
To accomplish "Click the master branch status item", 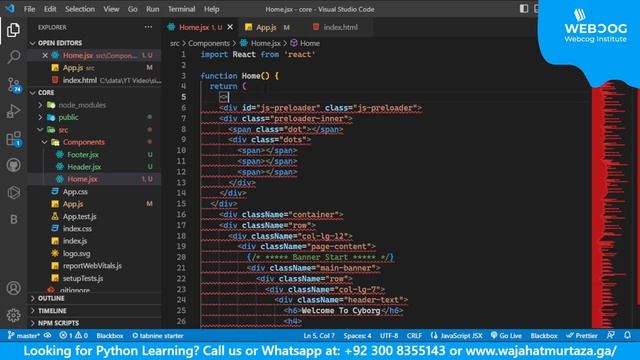I will (24, 336).
